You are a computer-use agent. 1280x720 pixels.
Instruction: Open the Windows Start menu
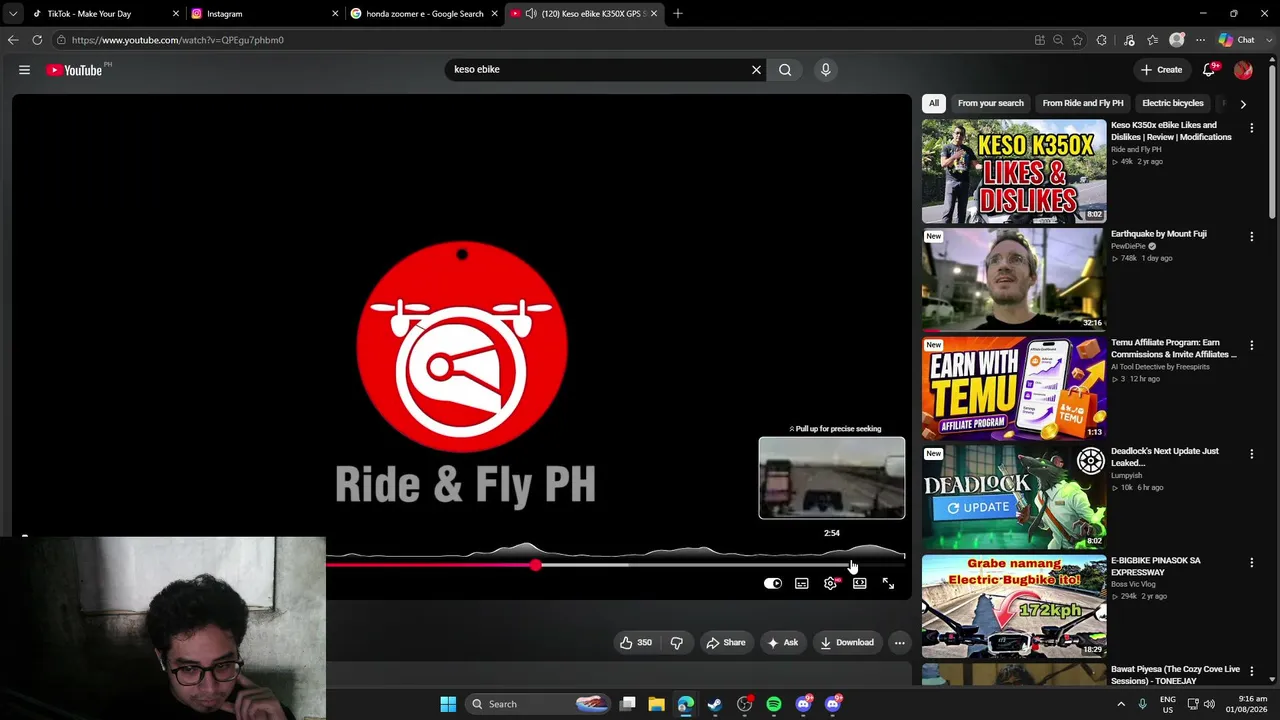(448, 704)
